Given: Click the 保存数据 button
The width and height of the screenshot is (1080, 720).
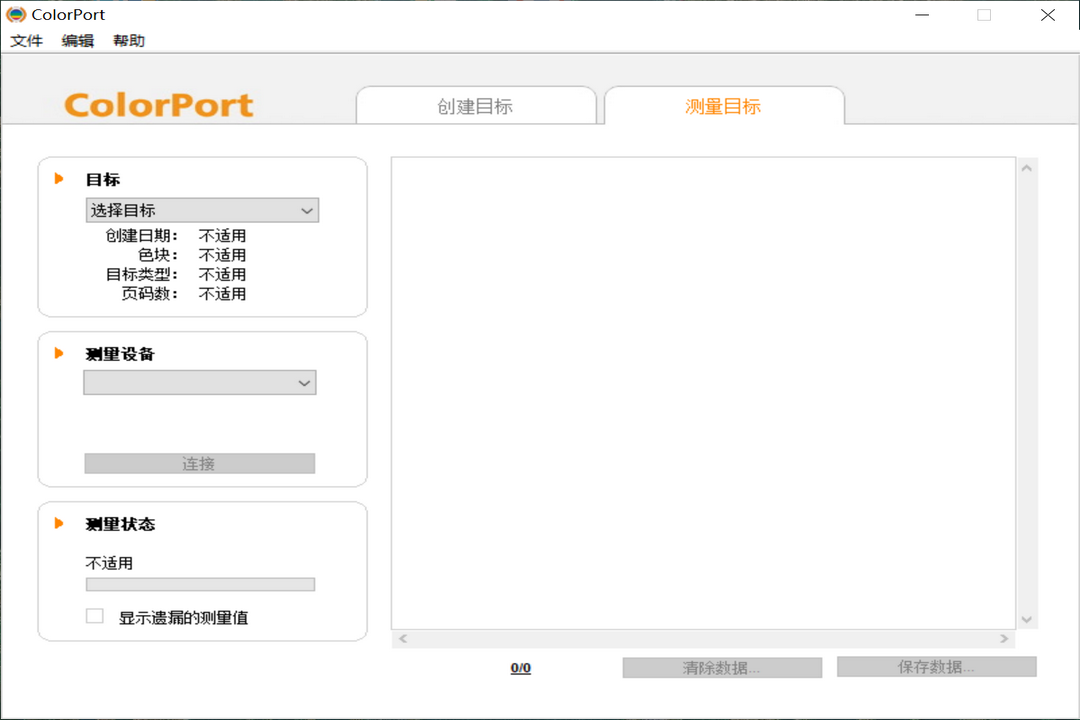Looking at the screenshot, I should [937, 667].
